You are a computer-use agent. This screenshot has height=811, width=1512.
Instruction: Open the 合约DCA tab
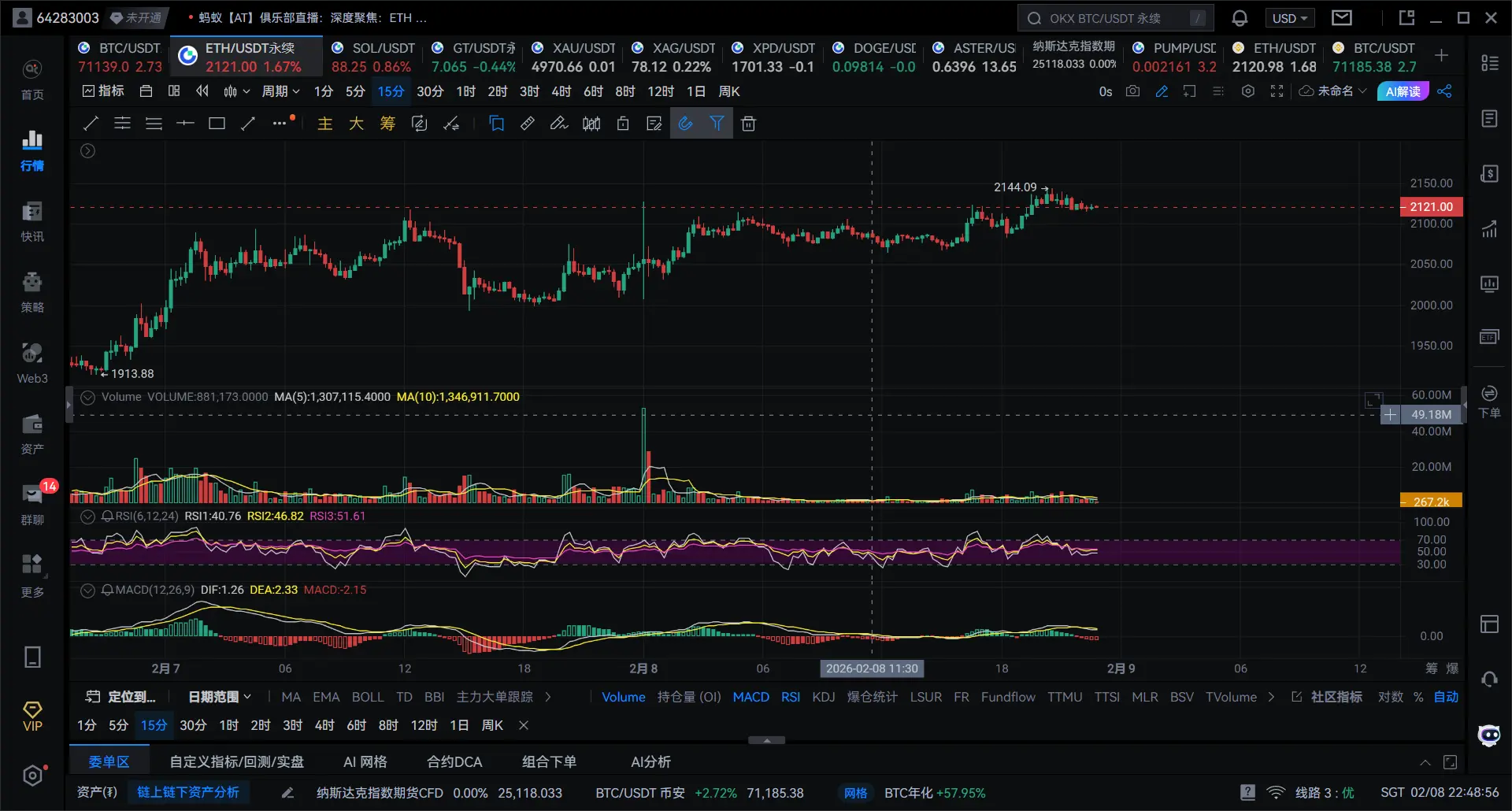coord(454,761)
